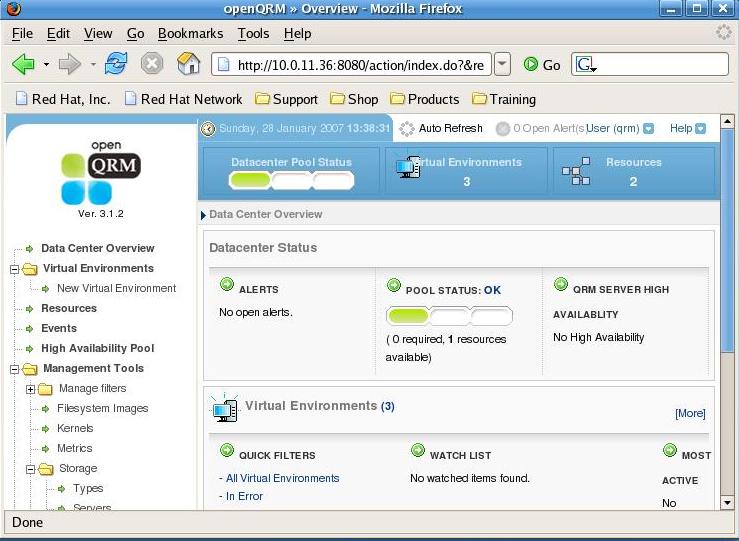Click the green arrow icon beside ALERTS
The height and width of the screenshot is (541, 739).
227,285
